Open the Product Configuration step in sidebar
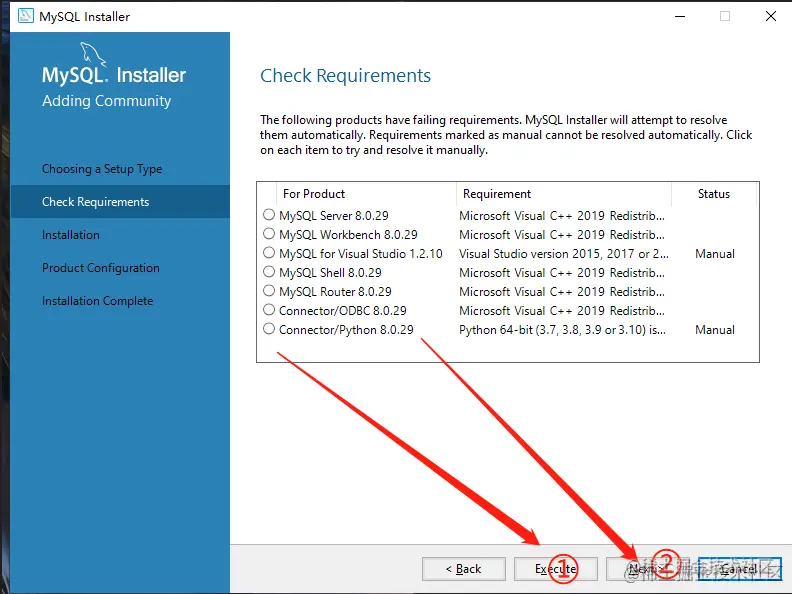Viewport: 792px width, 594px height. 101,268
